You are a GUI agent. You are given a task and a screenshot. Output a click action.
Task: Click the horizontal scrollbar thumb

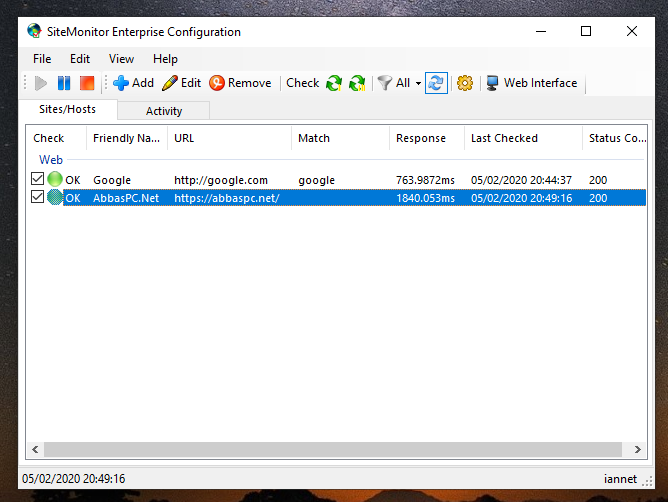point(333,450)
